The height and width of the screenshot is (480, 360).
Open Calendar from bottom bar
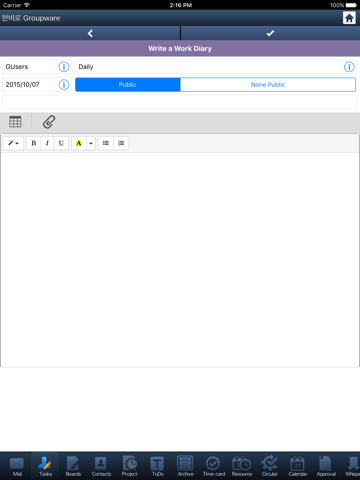pos(298,466)
